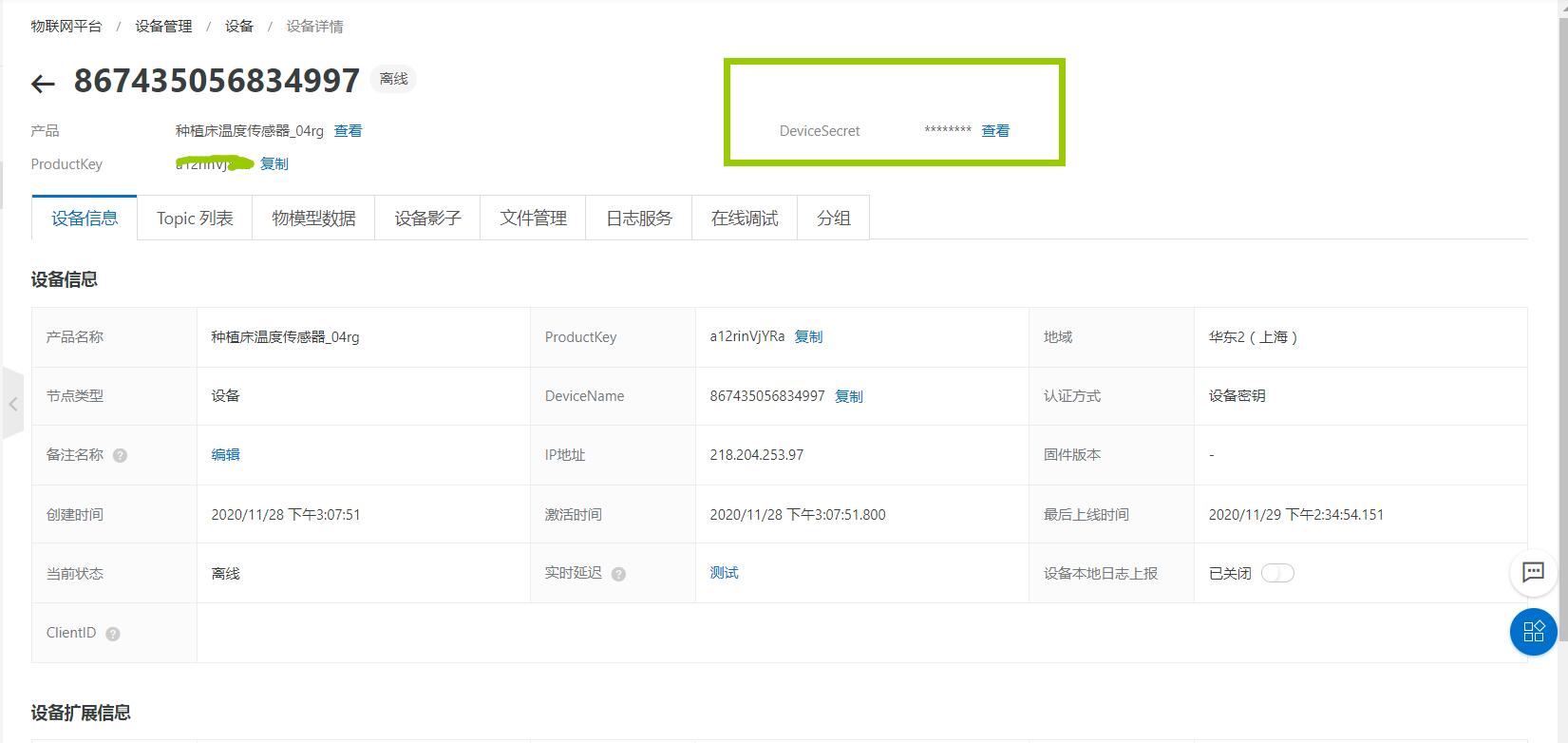Click help icon next to 备注名称
The image size is (1568, 743).
click(120, 455)
